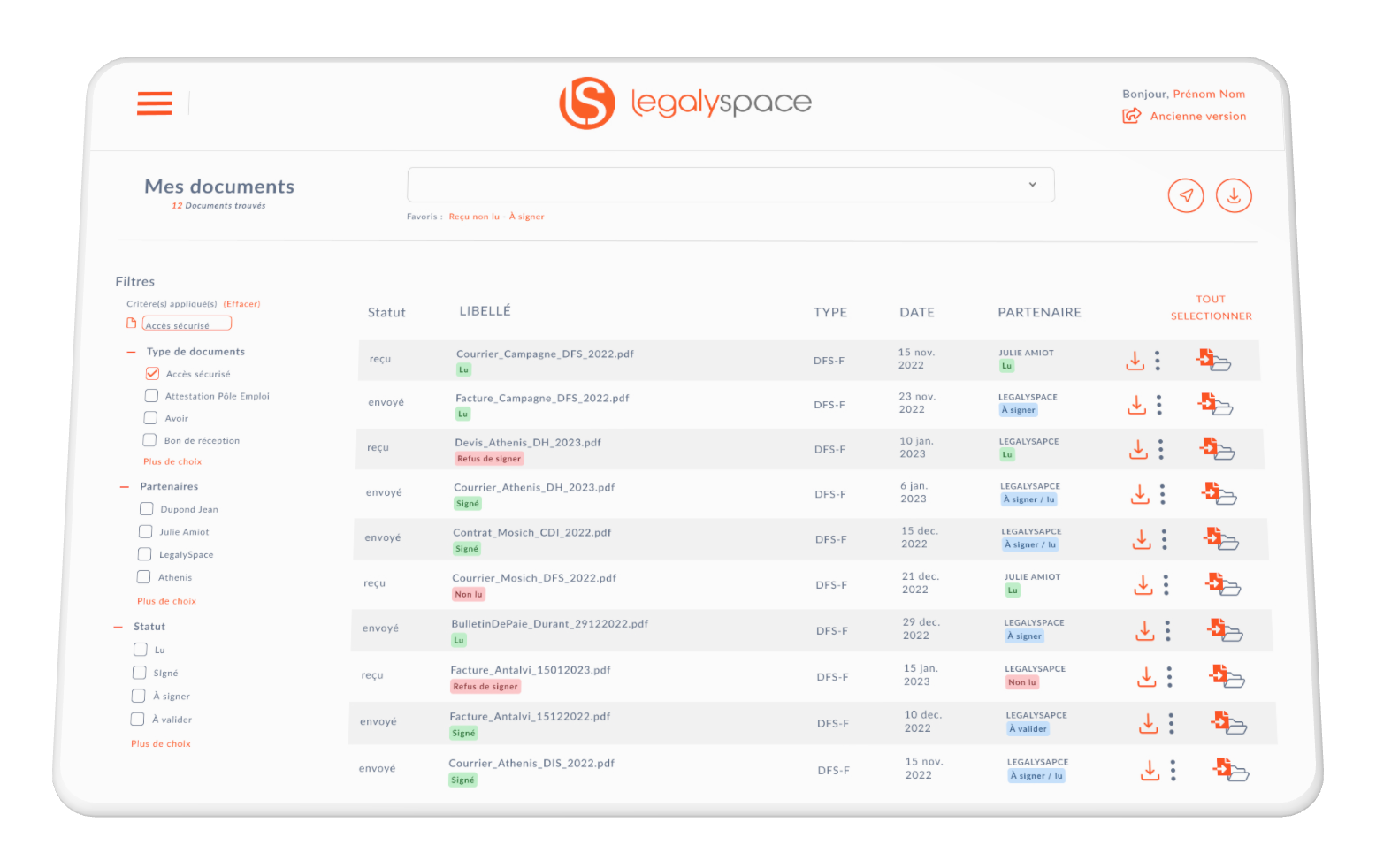The image size is (1376, 868).
Task: Click into the document search field
Action: [730, 185]
